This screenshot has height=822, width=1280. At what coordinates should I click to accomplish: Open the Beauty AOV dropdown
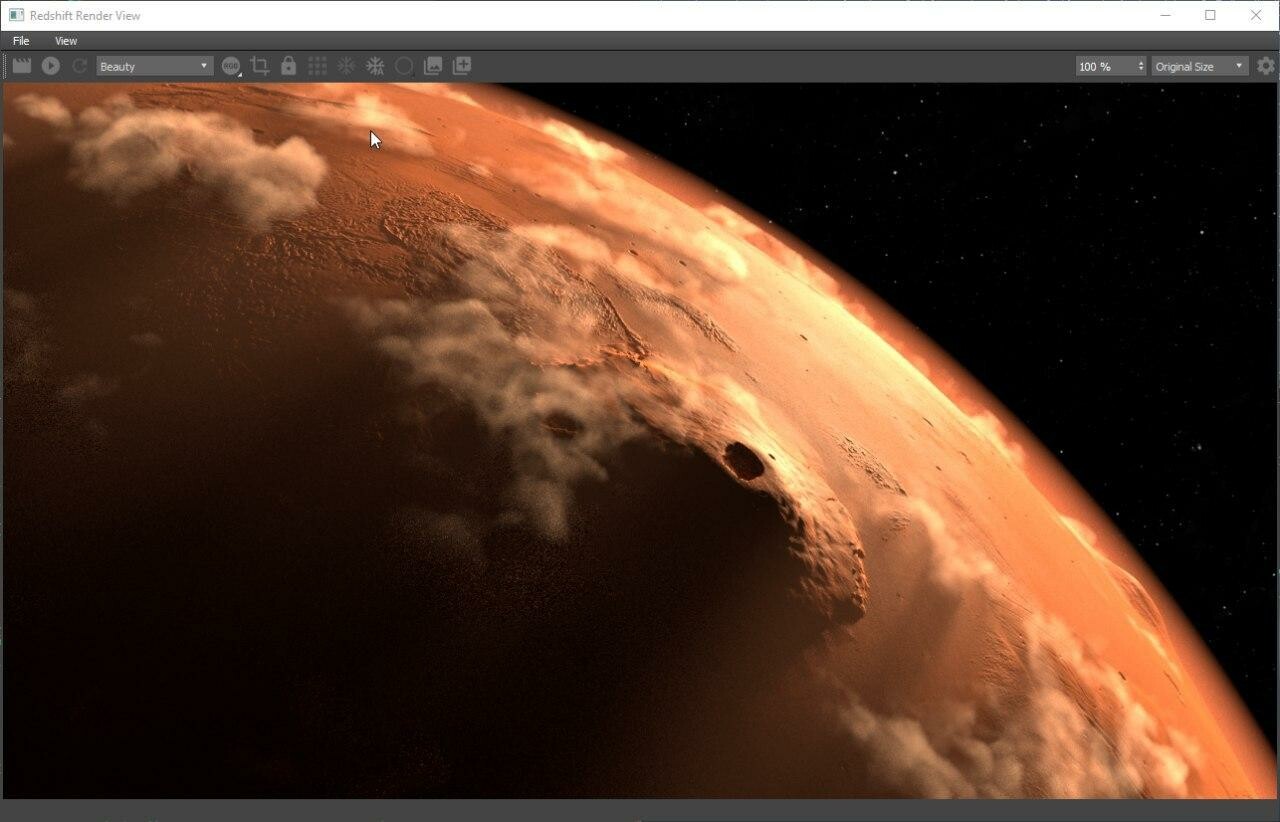(x=153, y=65)
